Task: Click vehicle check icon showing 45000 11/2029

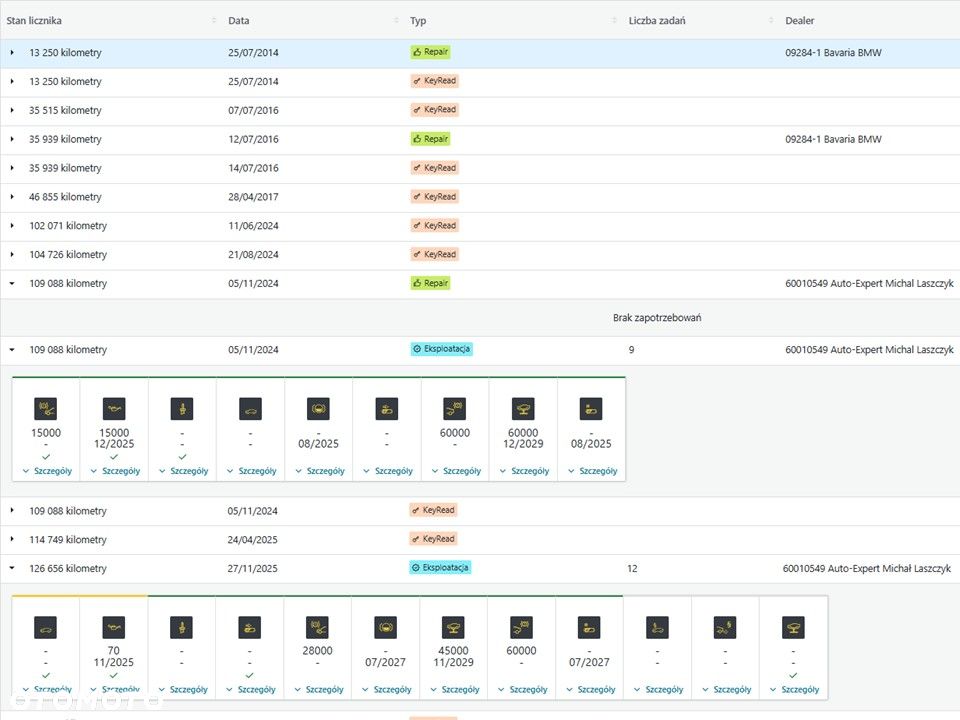Action: [453, 628]
